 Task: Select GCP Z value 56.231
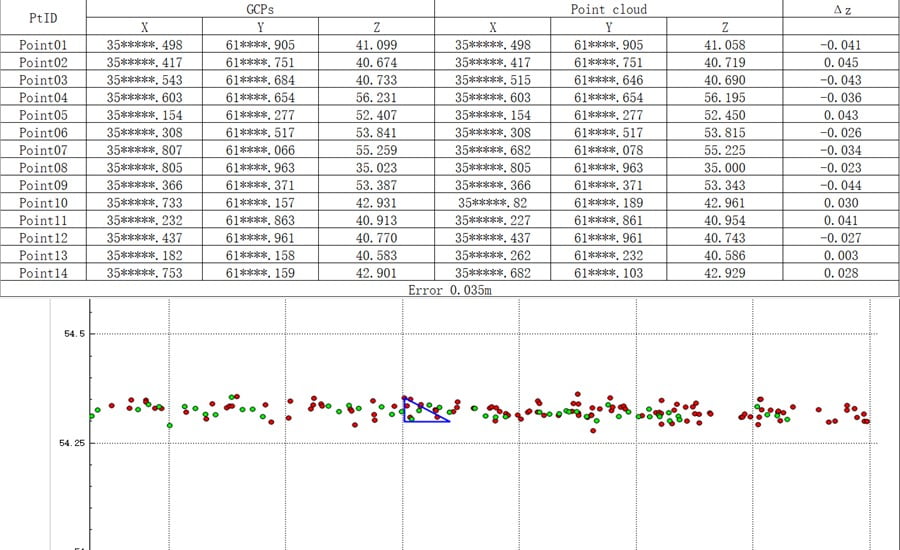tap(376, 98)
